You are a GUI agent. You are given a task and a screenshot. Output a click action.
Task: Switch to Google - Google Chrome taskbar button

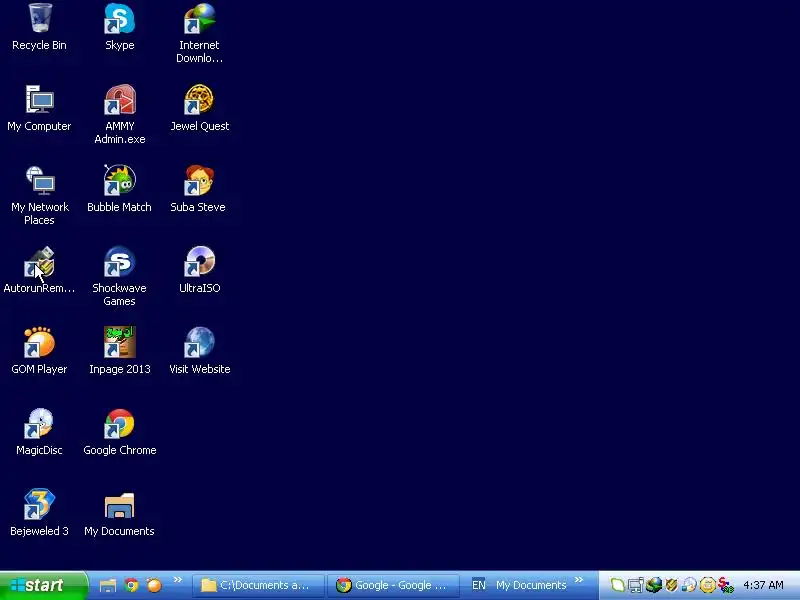(393, 585)
